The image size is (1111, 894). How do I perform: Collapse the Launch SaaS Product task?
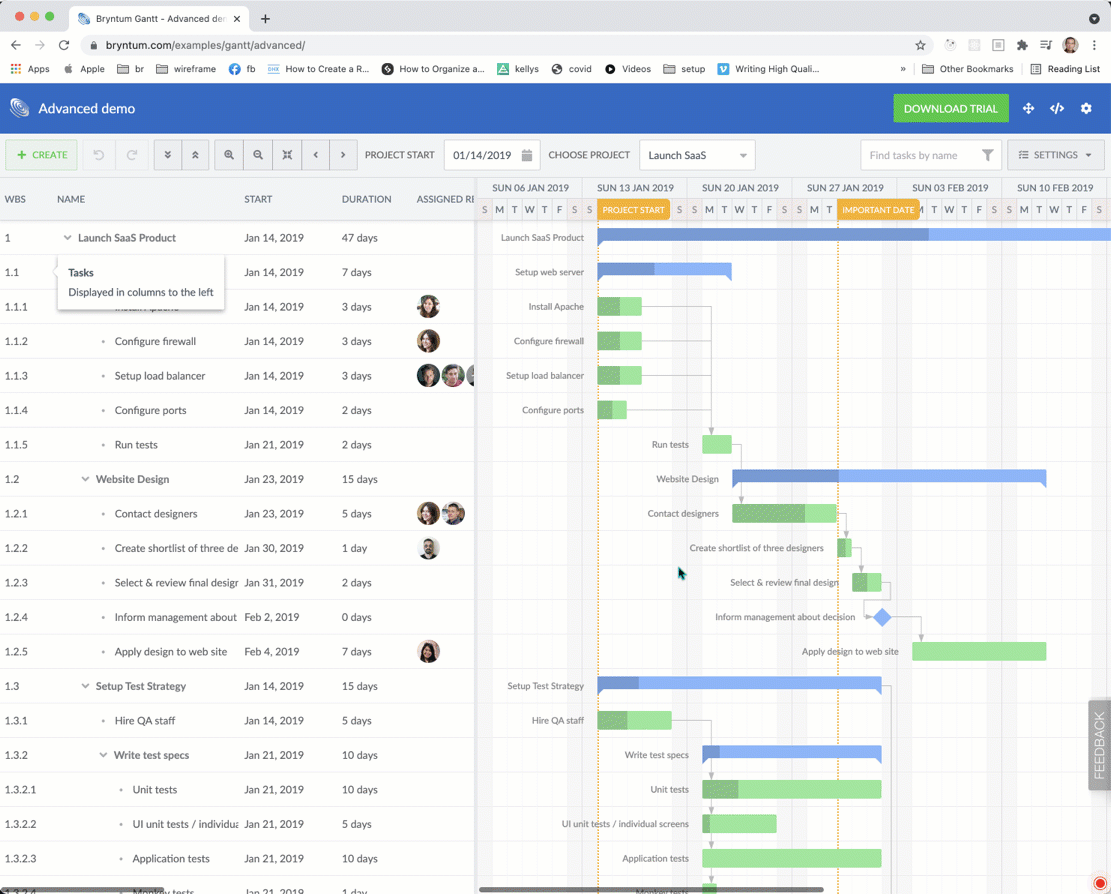coord(67,238)
